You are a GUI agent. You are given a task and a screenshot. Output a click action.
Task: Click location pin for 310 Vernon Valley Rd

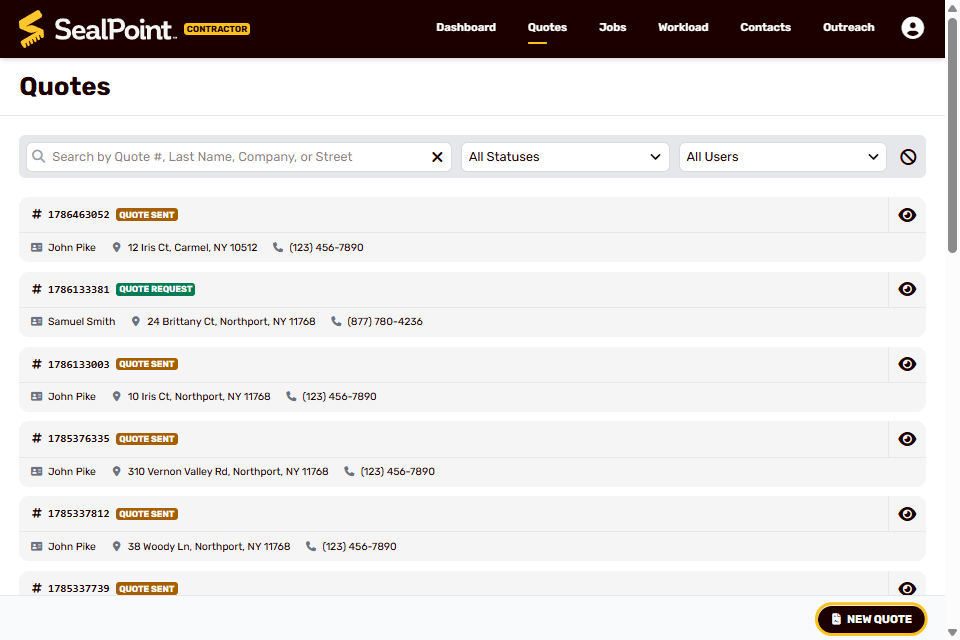[x=116, y=472]
